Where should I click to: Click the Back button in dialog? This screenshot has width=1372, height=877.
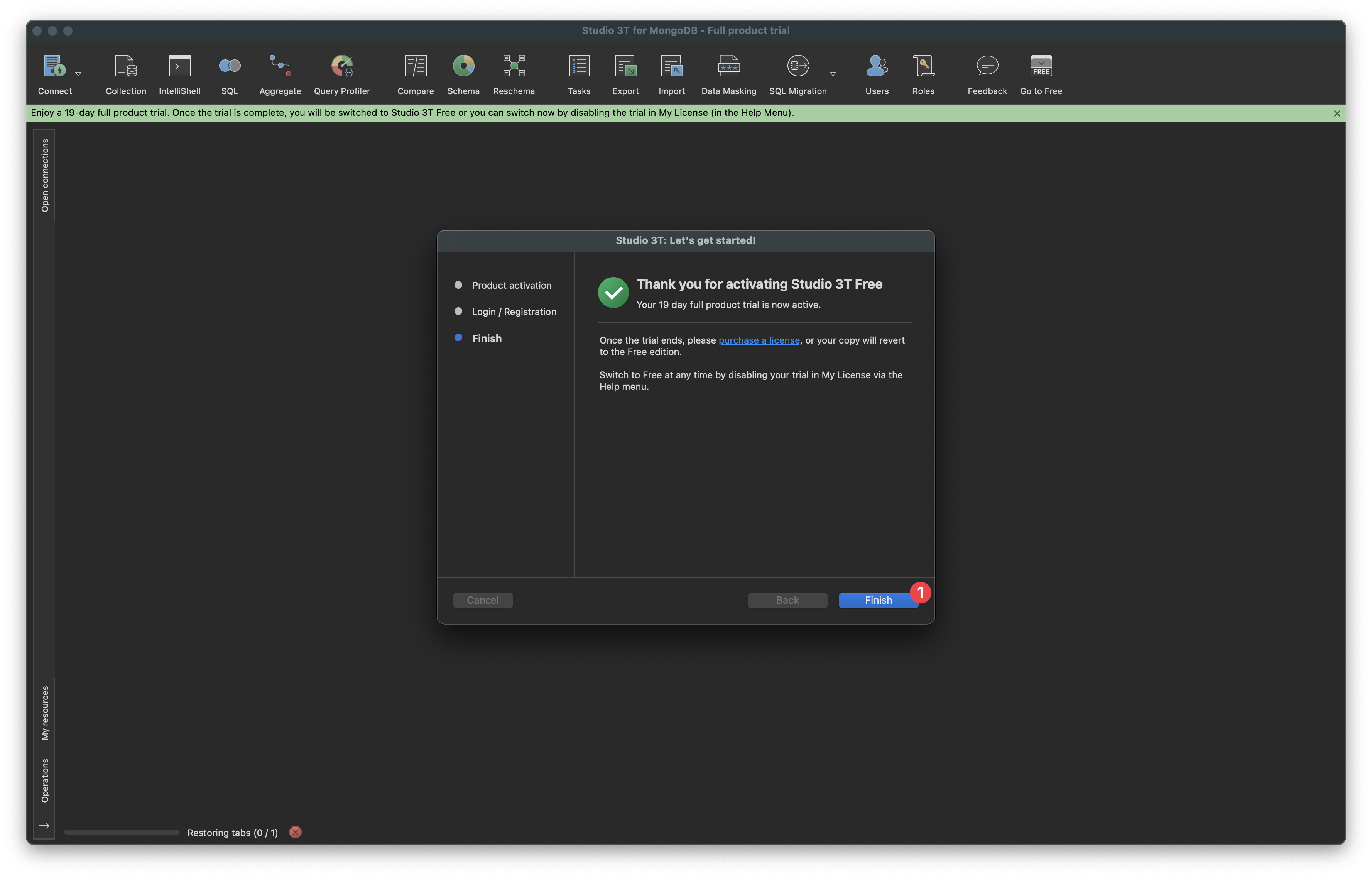pyautogui.click(x=787, y=600)
